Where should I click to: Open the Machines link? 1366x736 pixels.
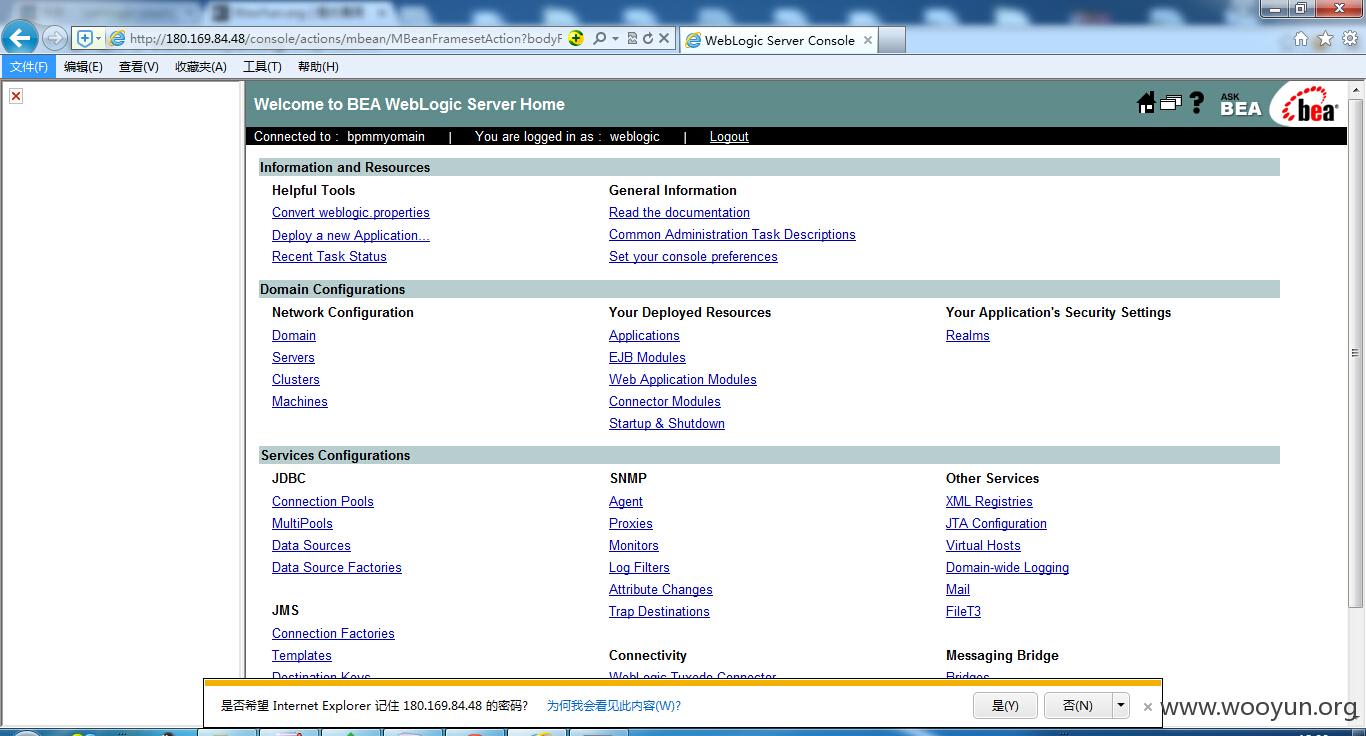click(300, 402)
